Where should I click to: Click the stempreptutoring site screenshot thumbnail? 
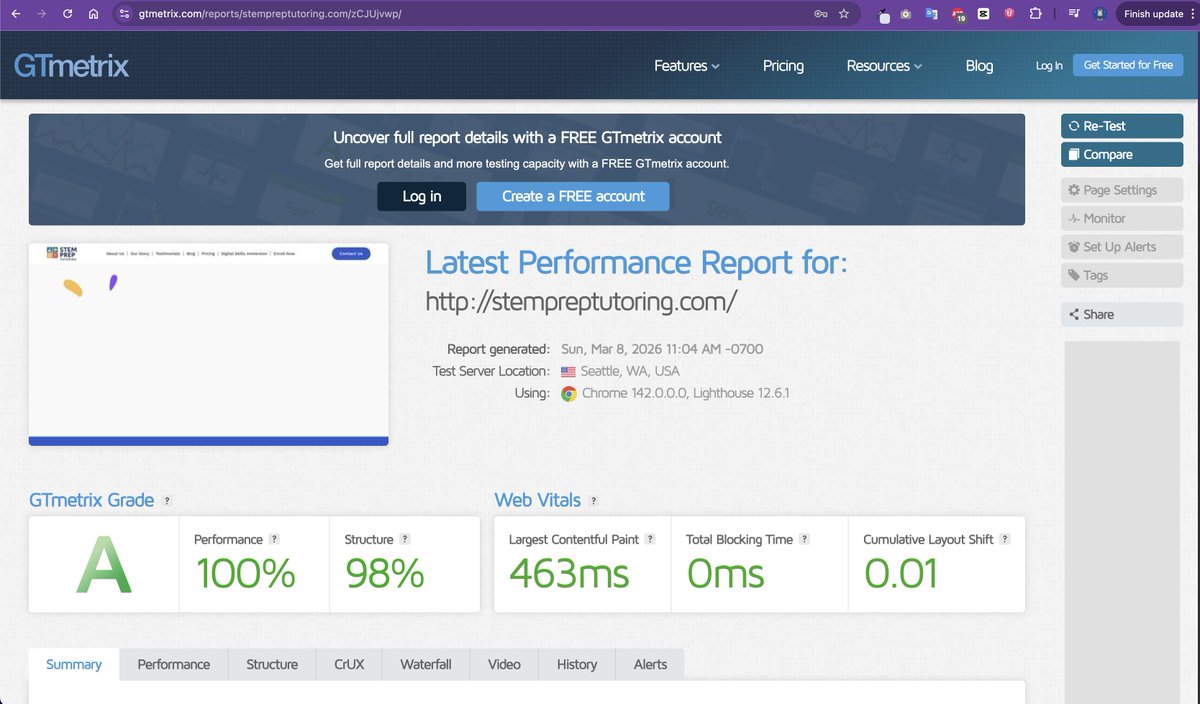(209, 345)
